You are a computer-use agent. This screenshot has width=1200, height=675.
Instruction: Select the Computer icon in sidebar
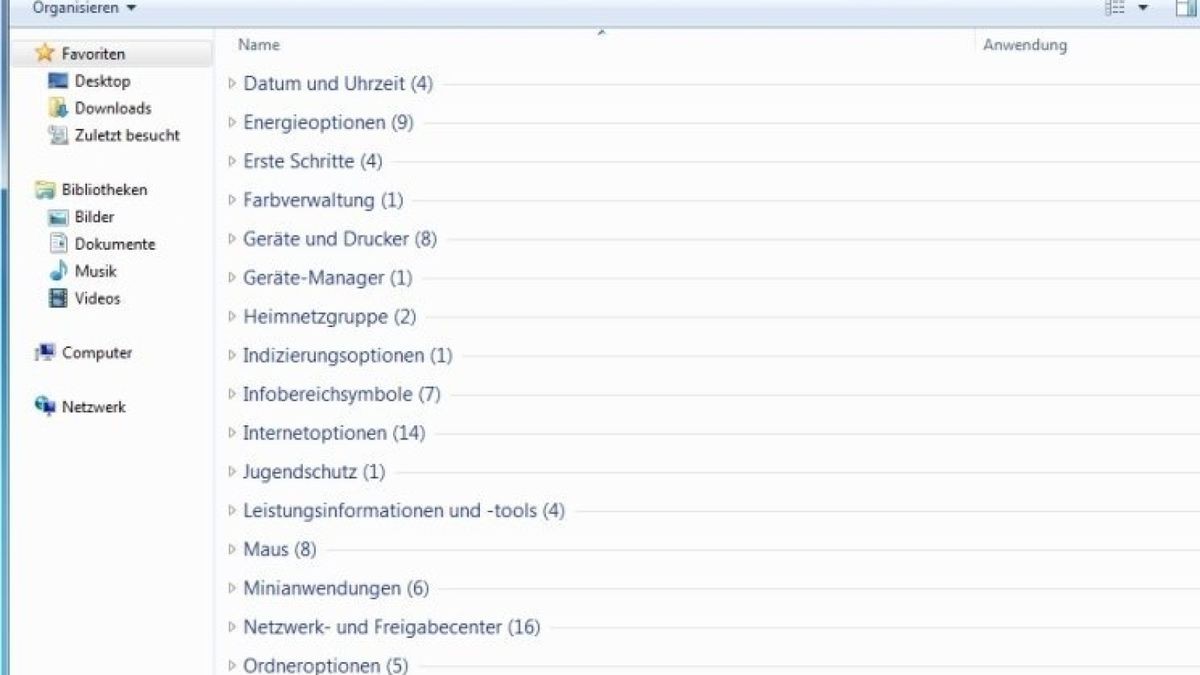[44, 353]
